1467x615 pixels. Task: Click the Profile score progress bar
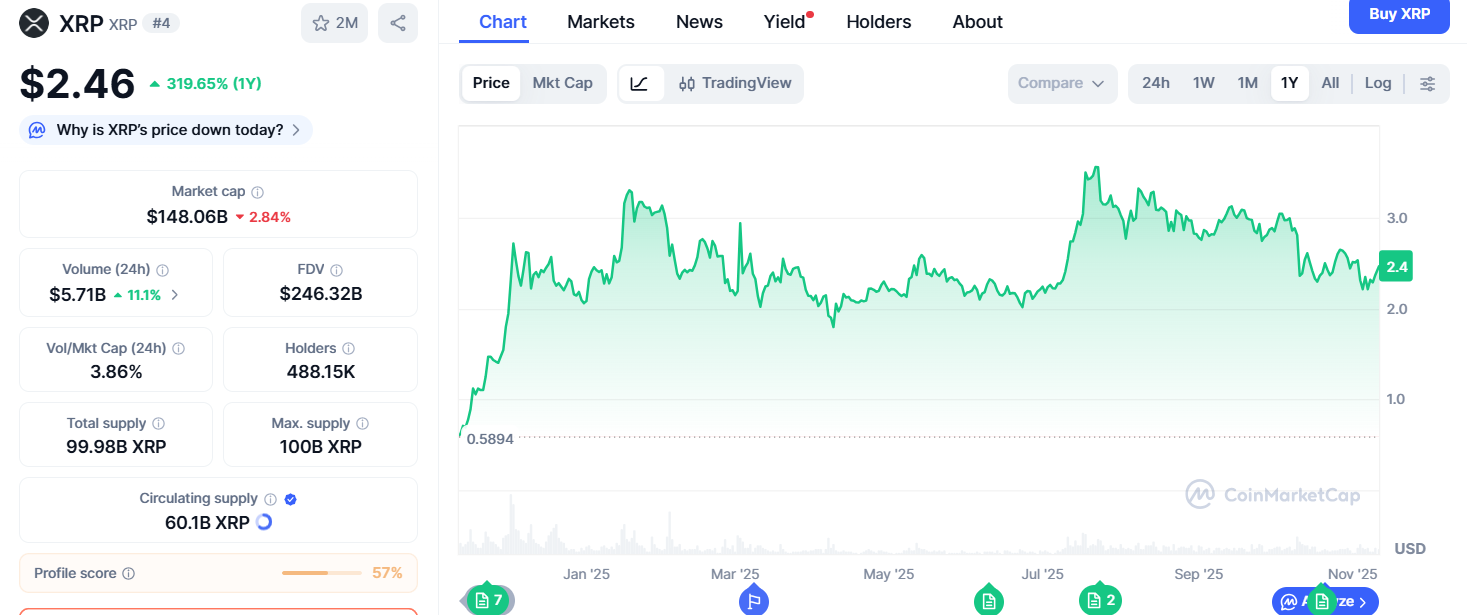[x=321, y=573]
